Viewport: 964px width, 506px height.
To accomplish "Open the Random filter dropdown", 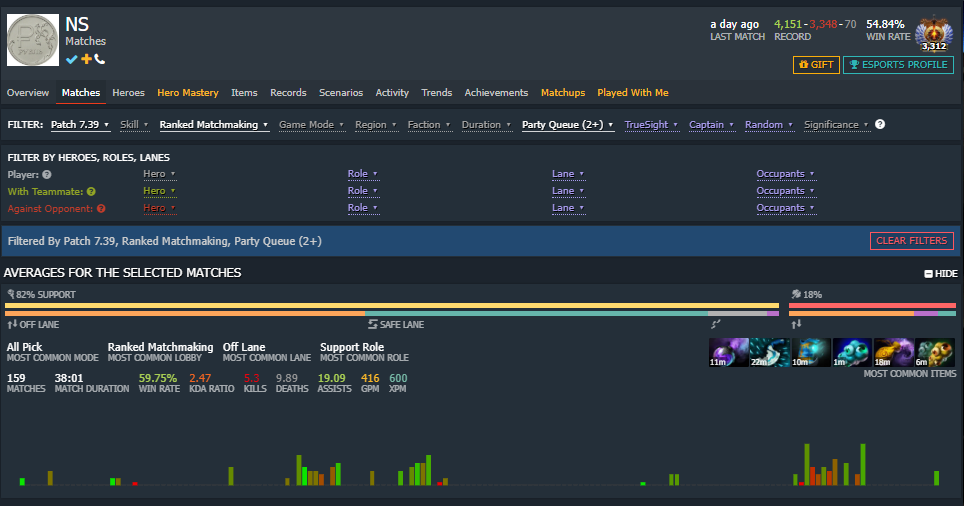I will click(x=768, y=125).
